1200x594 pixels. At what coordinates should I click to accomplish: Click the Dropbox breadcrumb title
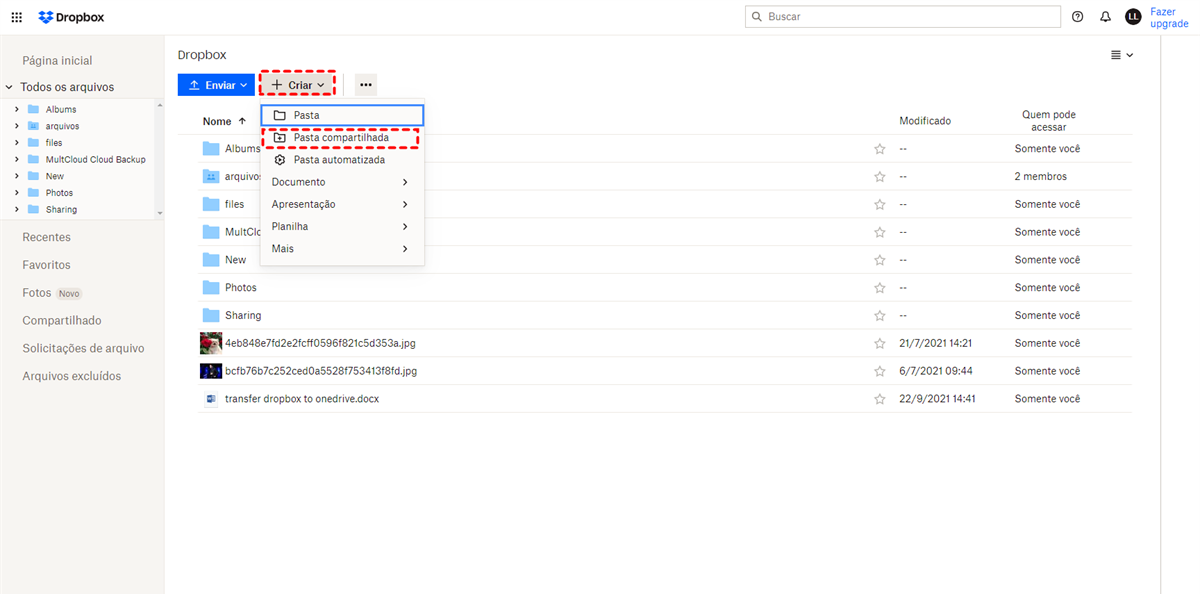(x=202, y=55)
